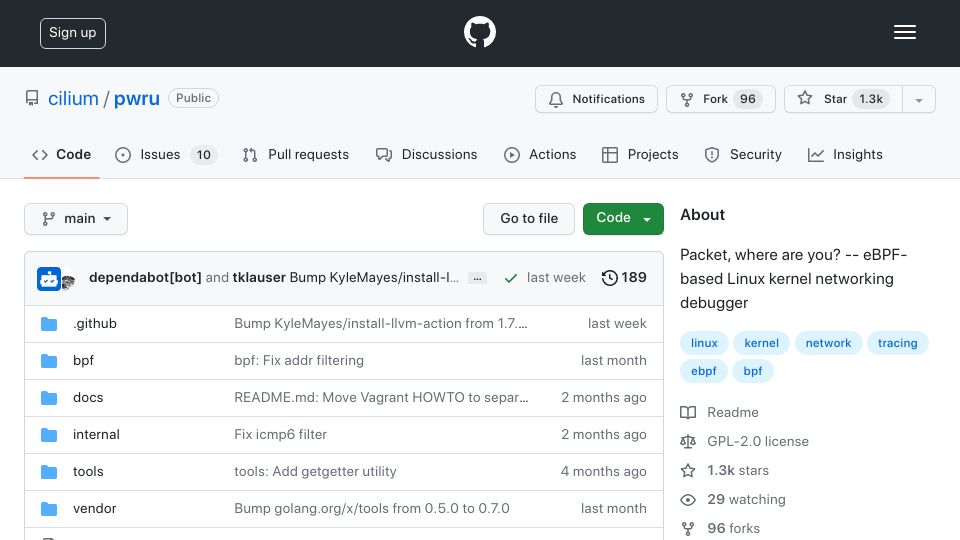
Task: Open tklauser author link
Action: [259, 277]
